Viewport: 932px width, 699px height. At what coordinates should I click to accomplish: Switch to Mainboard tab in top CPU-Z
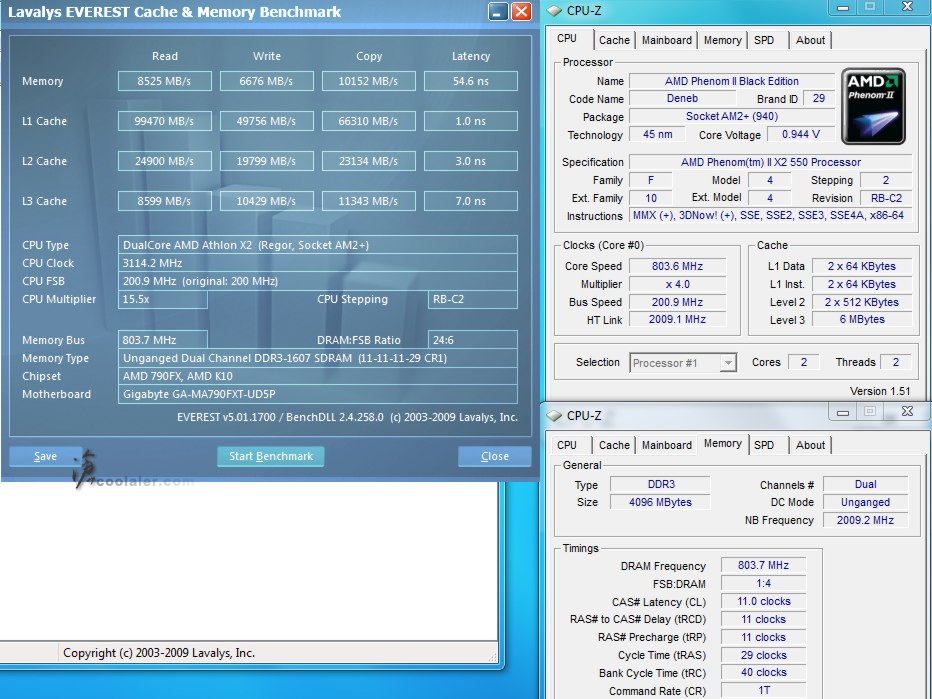pos(666,40)
